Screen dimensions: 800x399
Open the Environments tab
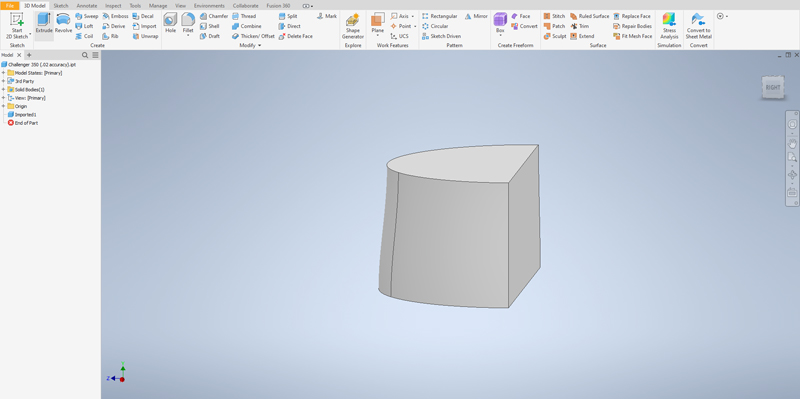pyautogui.click(x=209, y=6)
